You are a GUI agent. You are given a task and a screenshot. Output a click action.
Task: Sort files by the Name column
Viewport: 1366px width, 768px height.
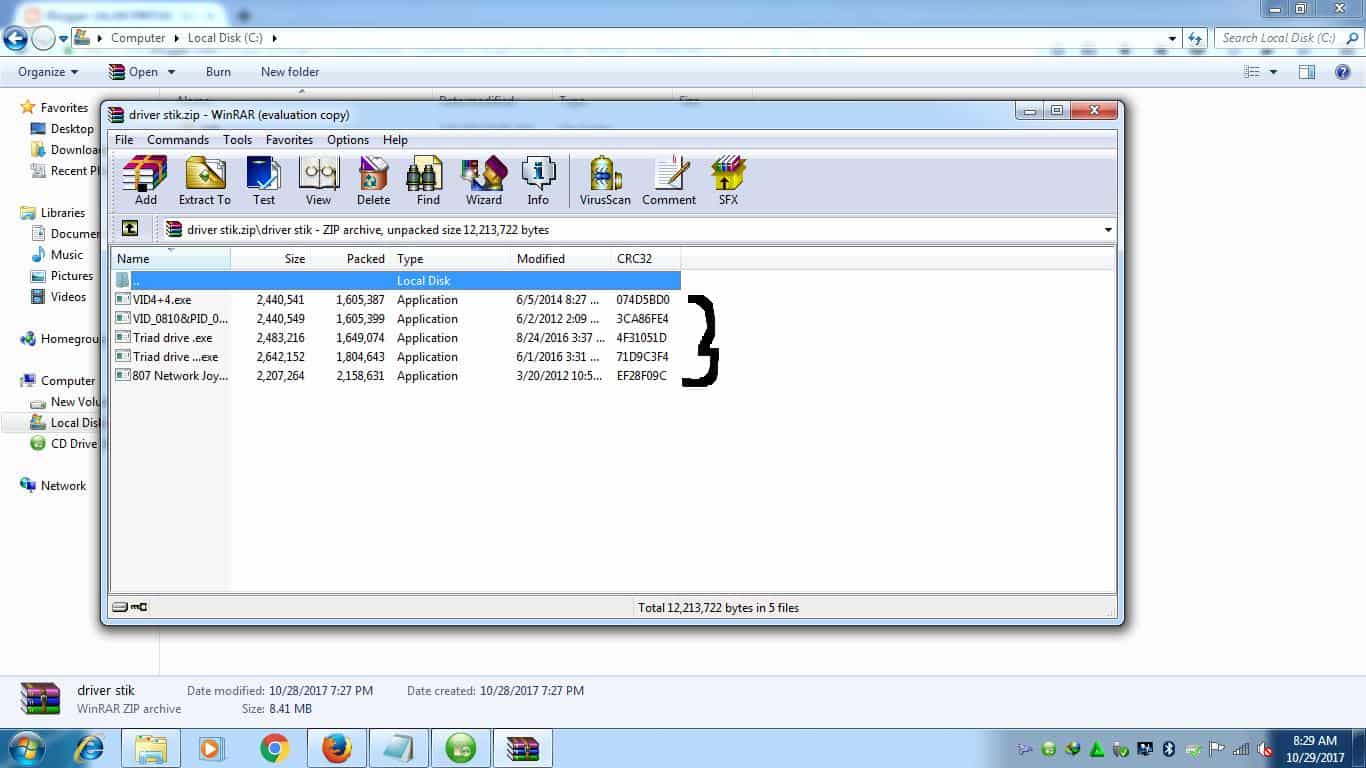point(171,259)
